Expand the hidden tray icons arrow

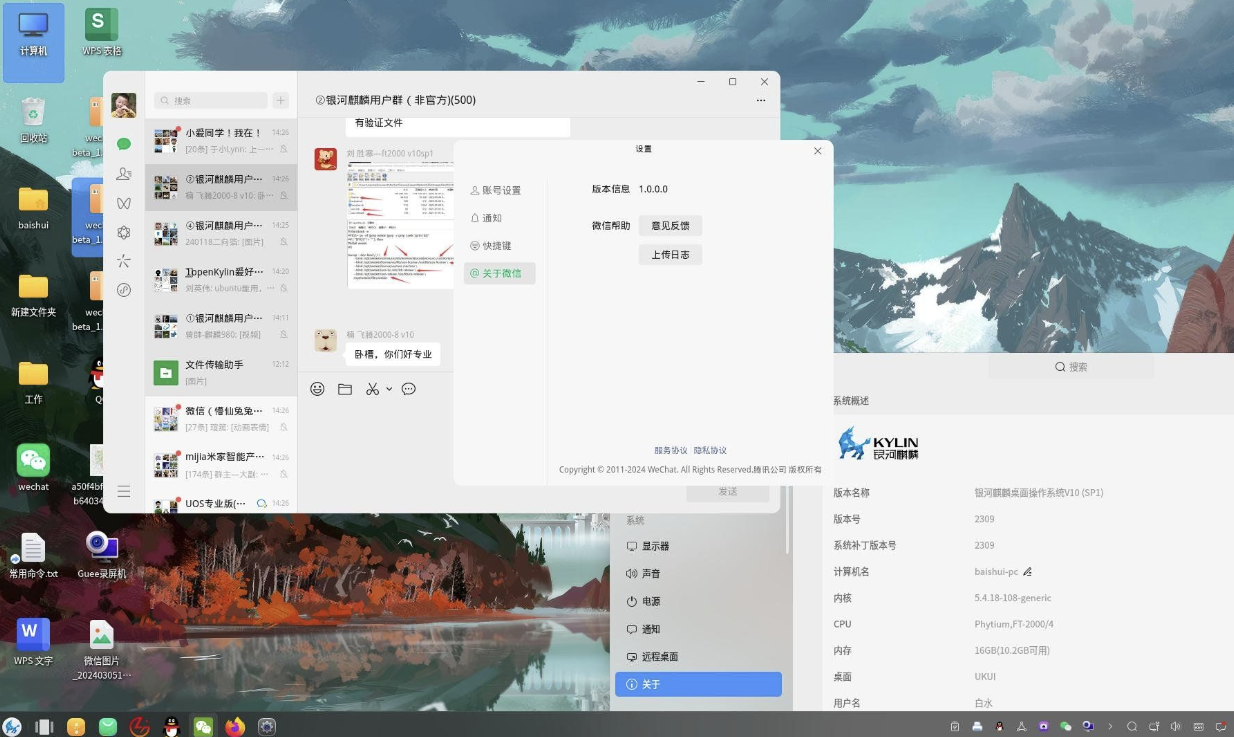point(1110,726)
